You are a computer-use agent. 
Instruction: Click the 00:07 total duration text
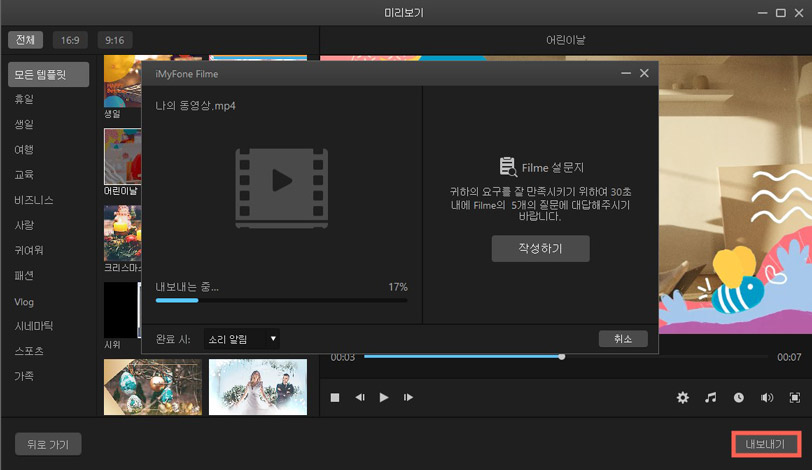789,357
